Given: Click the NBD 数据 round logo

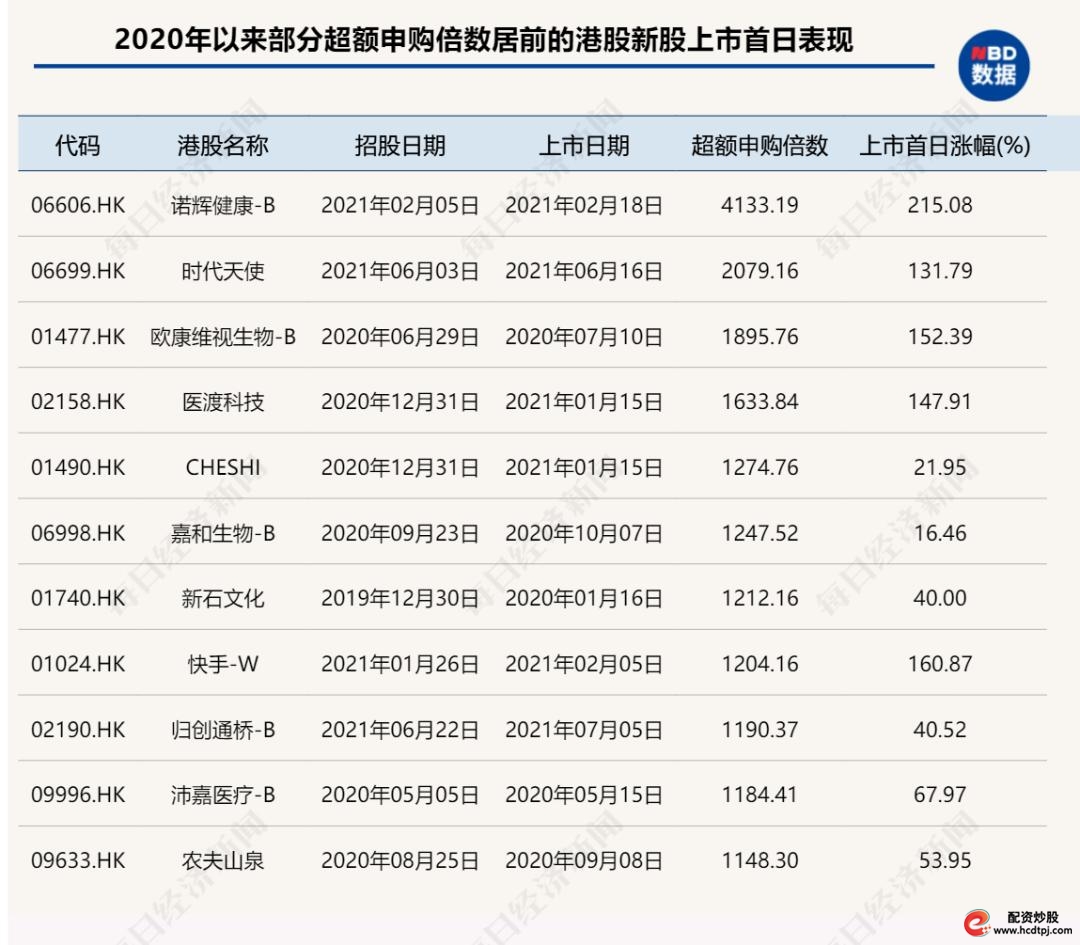Looking at the screenshot, I should point(993,65).
